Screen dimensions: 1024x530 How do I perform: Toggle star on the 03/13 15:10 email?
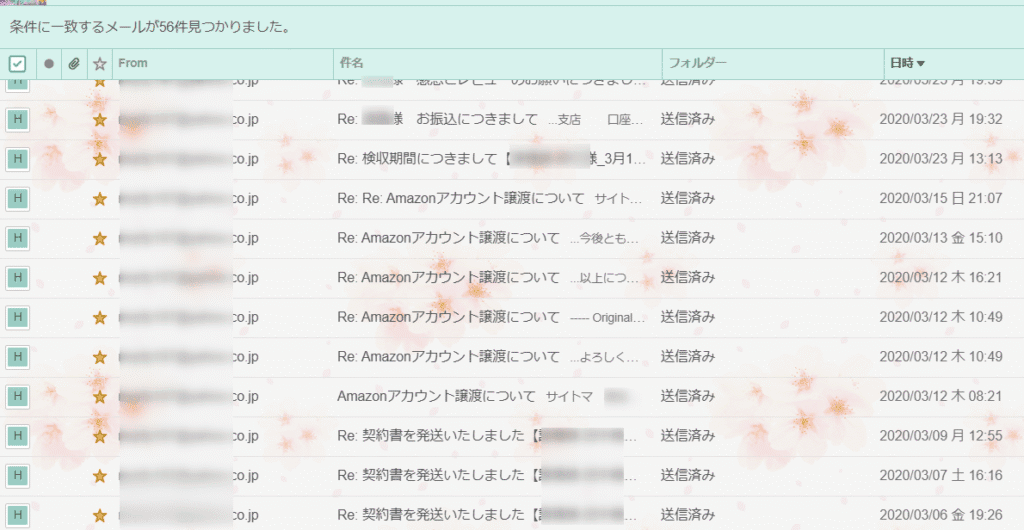coord(100,239)
